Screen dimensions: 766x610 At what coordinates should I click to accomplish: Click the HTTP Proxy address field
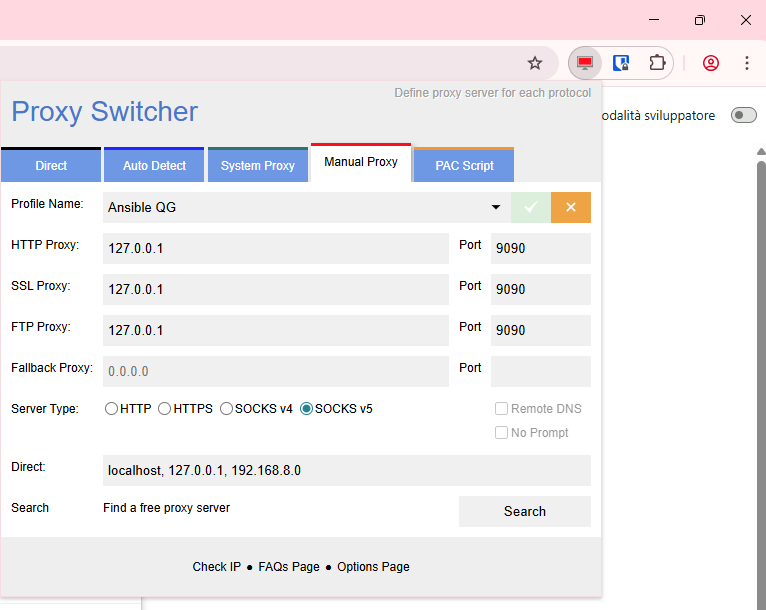point(275,249)
